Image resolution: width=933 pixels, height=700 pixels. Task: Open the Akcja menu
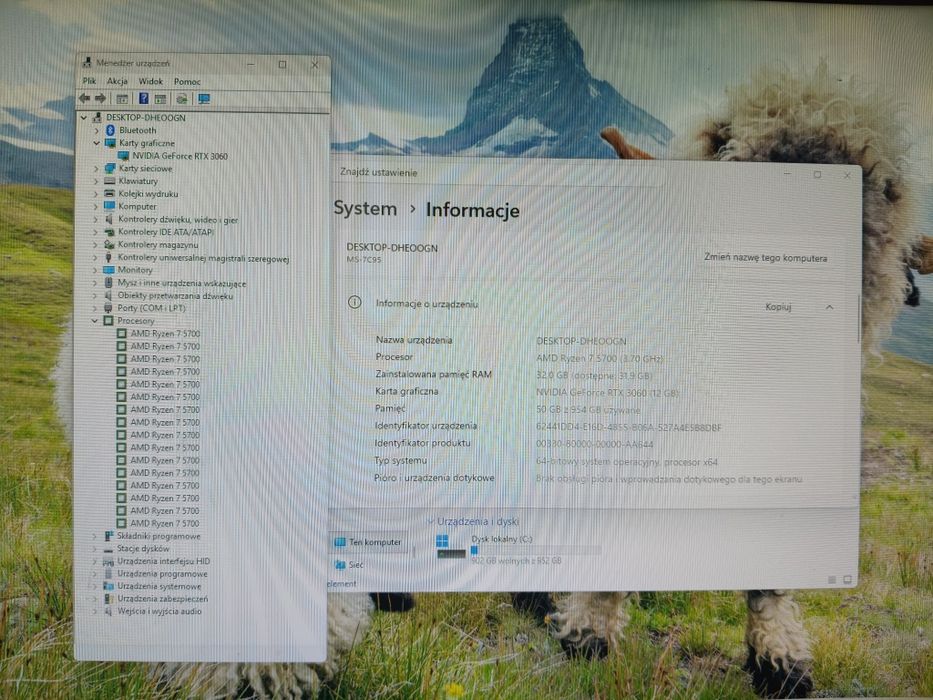(x=117, y=81)
